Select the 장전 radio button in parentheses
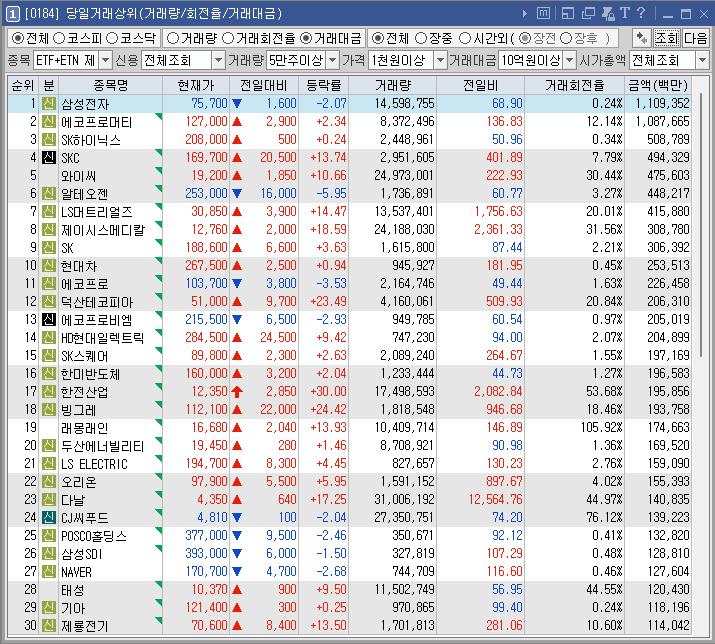 (x=525, y=38)
